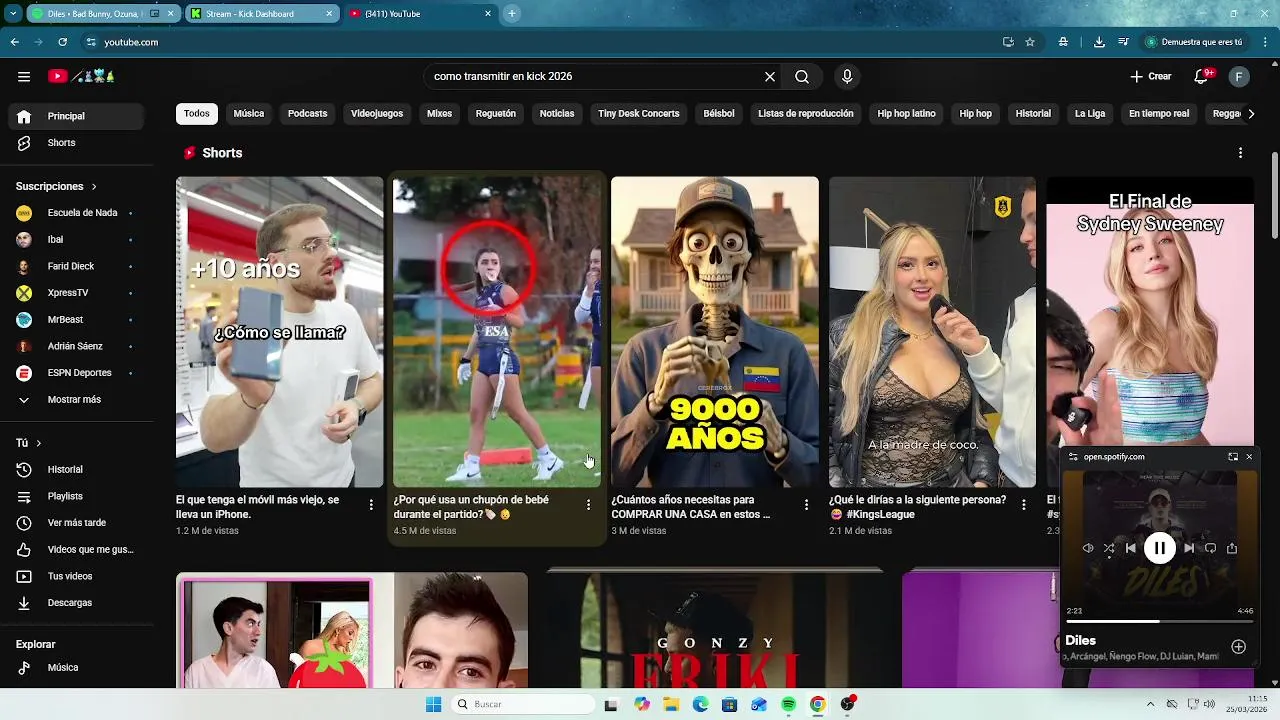Open Chrome three-dot menu

click(x=1266, y=42)
